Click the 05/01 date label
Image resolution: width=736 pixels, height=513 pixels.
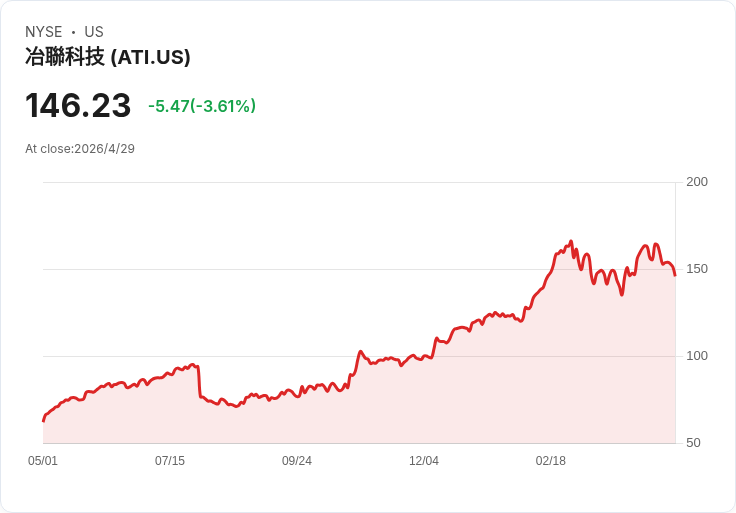tap(43, 460)
